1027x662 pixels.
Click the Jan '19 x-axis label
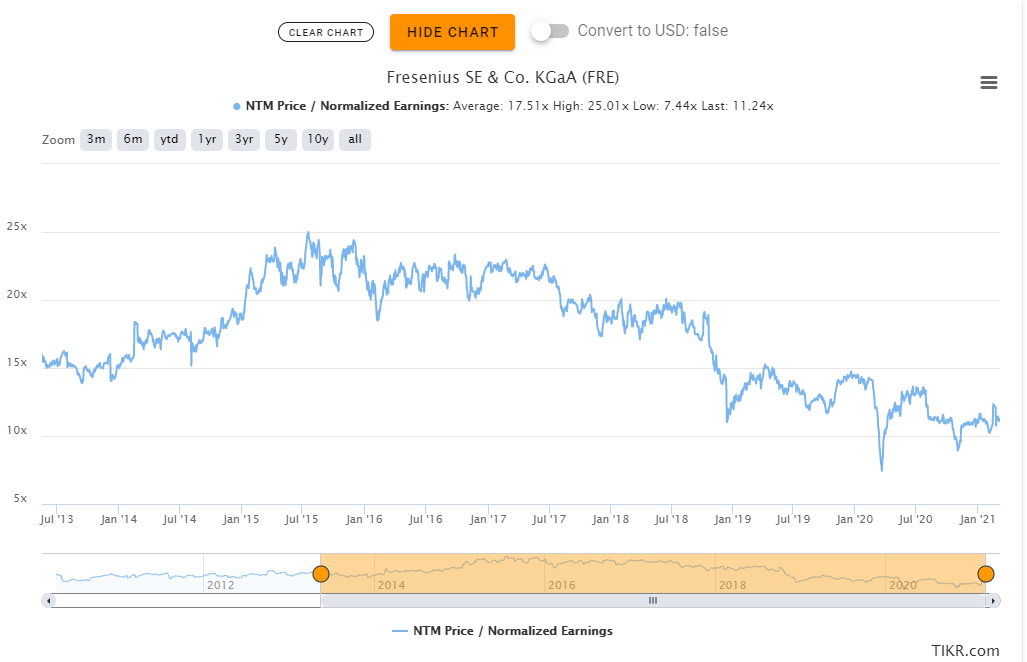point(733,519)
